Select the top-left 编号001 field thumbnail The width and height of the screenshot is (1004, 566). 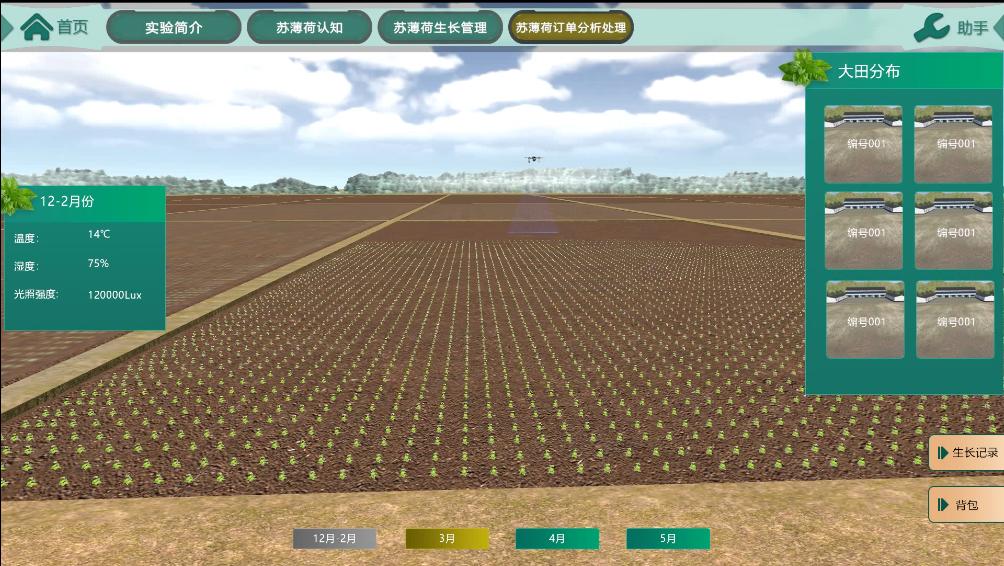click(x=863, y=144)
